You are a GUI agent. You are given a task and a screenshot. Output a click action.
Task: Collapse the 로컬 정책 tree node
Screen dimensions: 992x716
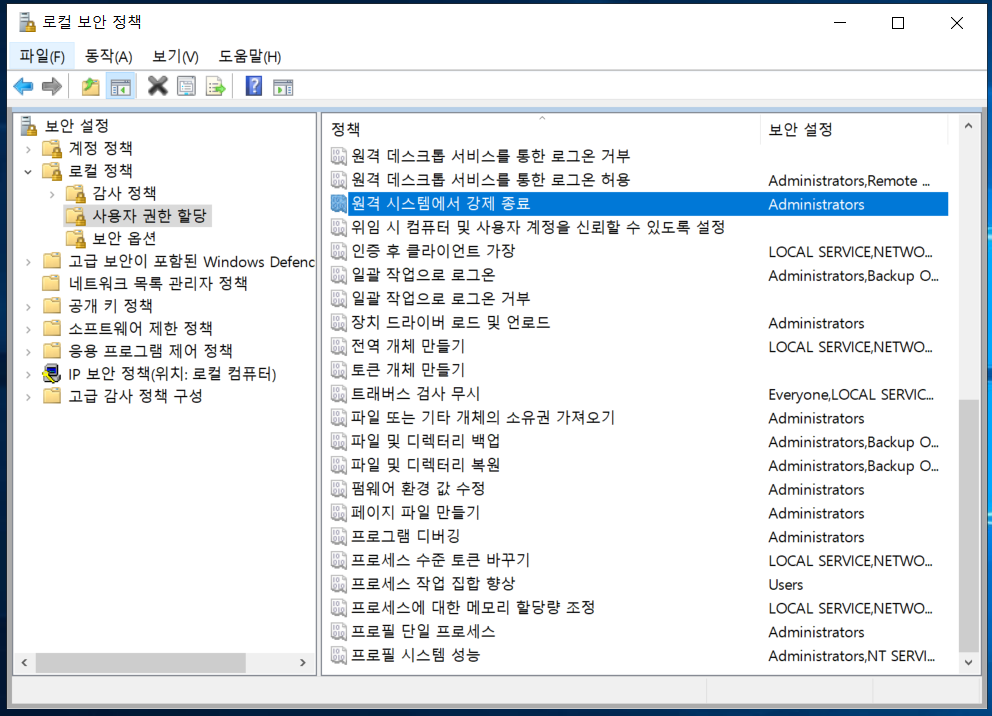tap(28, 171)
